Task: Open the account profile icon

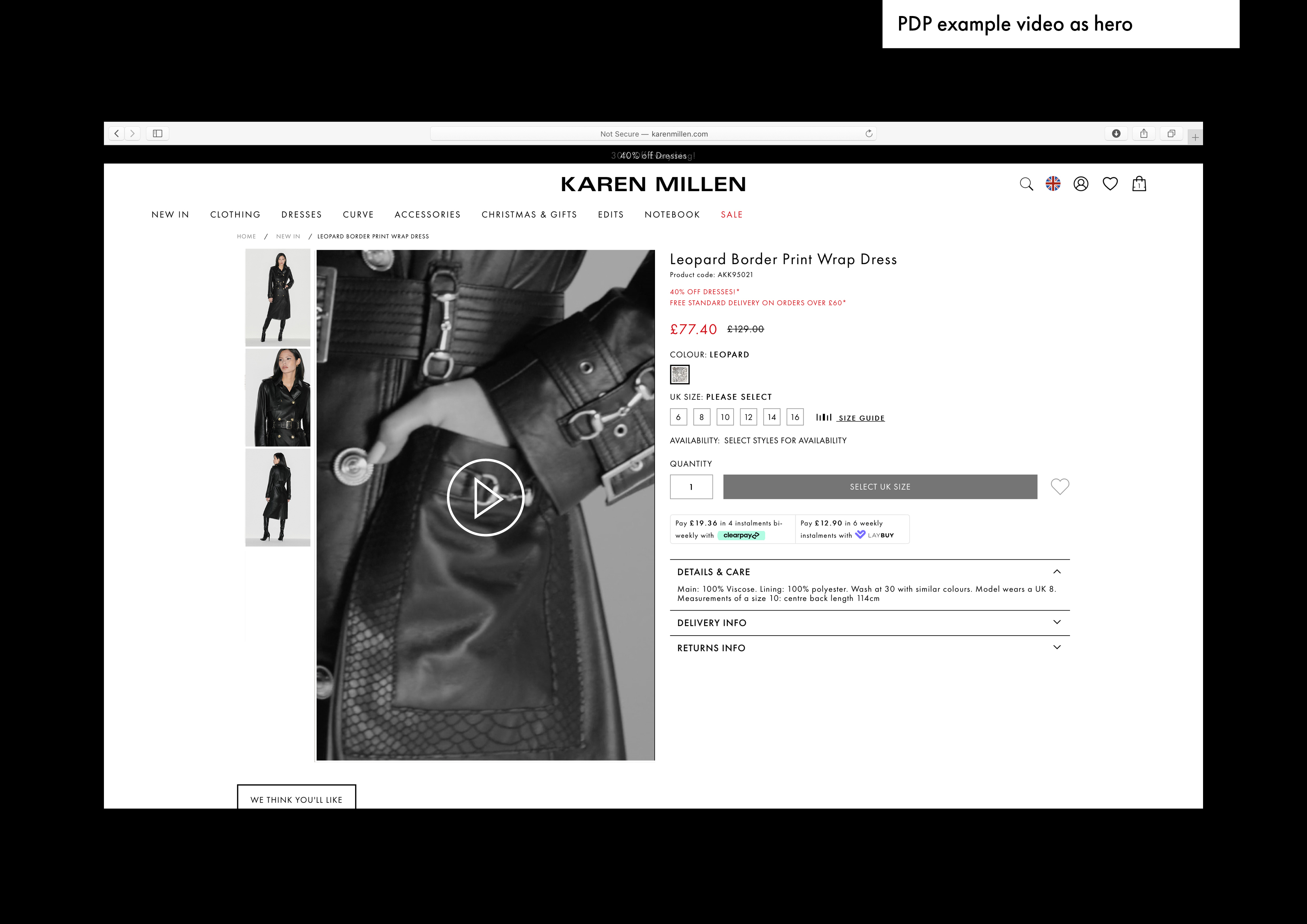Action: 1080,184
